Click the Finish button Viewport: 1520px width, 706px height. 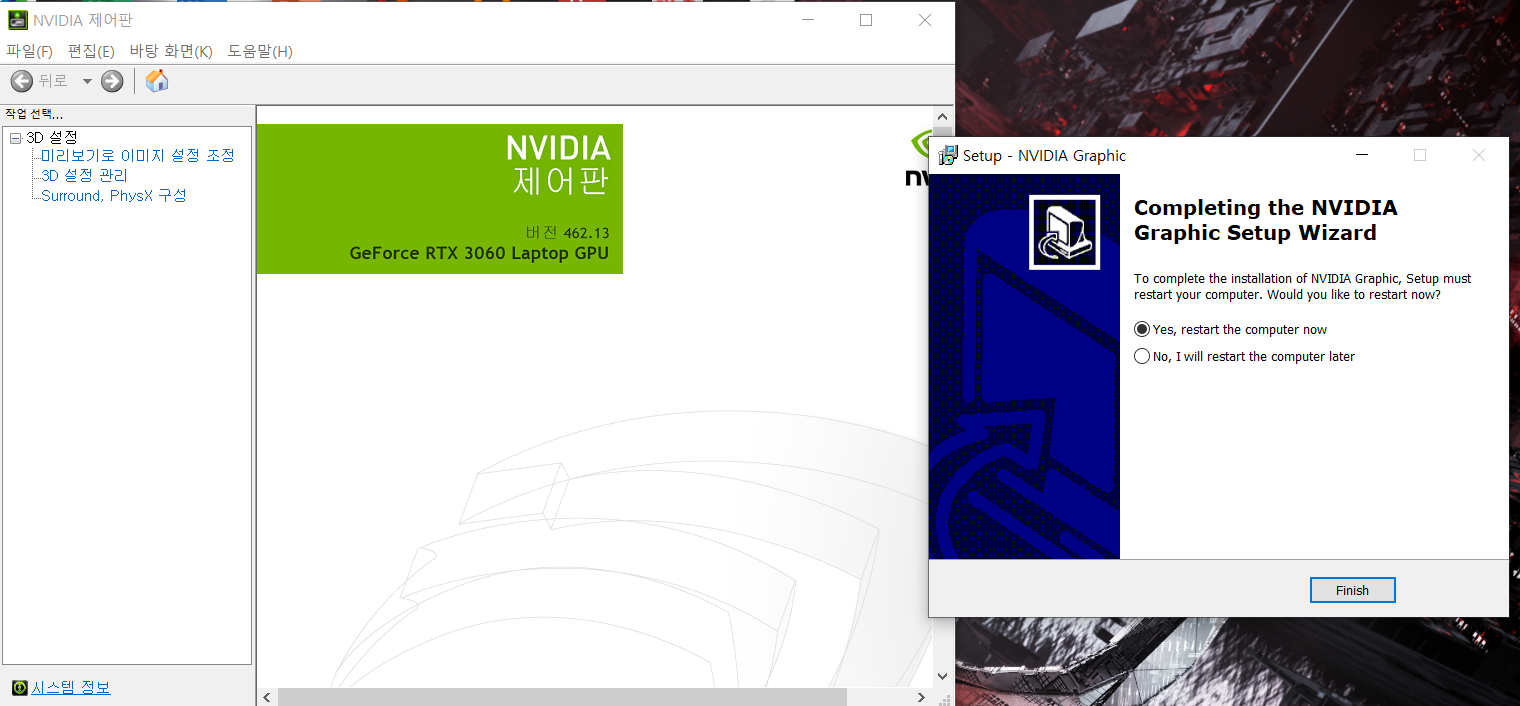[1352, 590]
